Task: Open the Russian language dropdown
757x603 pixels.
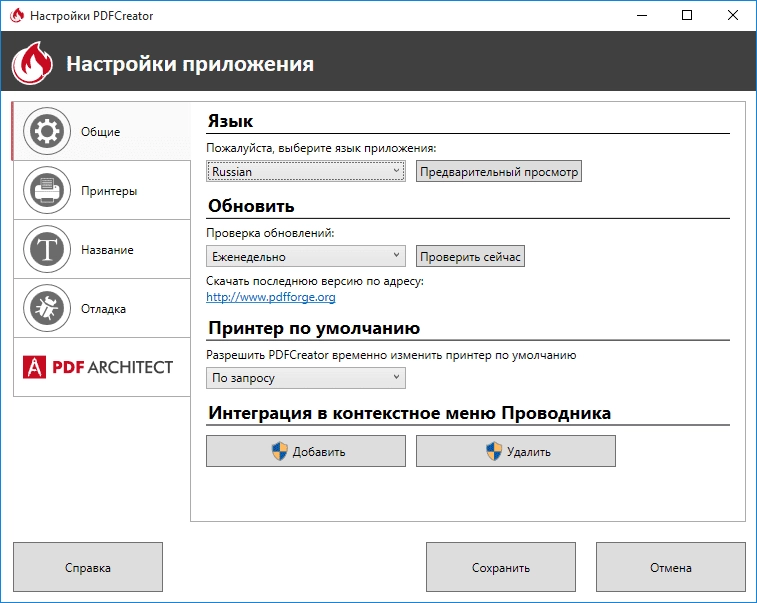Action: [x=306, y=171]
